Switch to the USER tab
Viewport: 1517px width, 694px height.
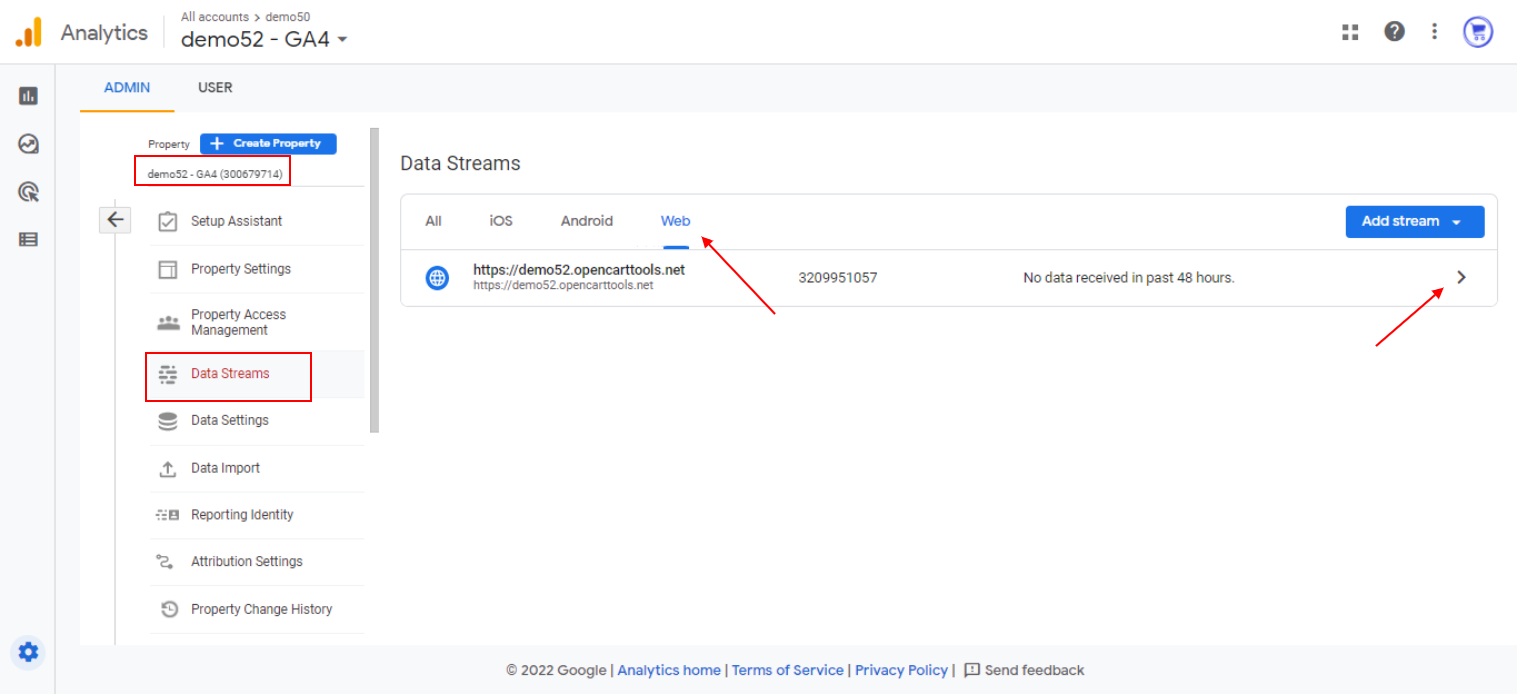215,87
